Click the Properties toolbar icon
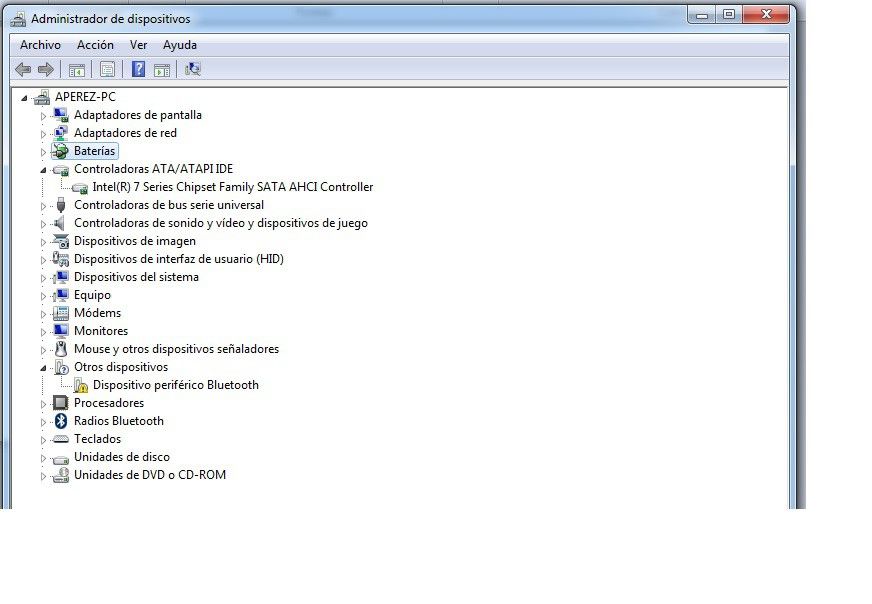The width and height of the screenshot is (872, 604). click(107, 69)
